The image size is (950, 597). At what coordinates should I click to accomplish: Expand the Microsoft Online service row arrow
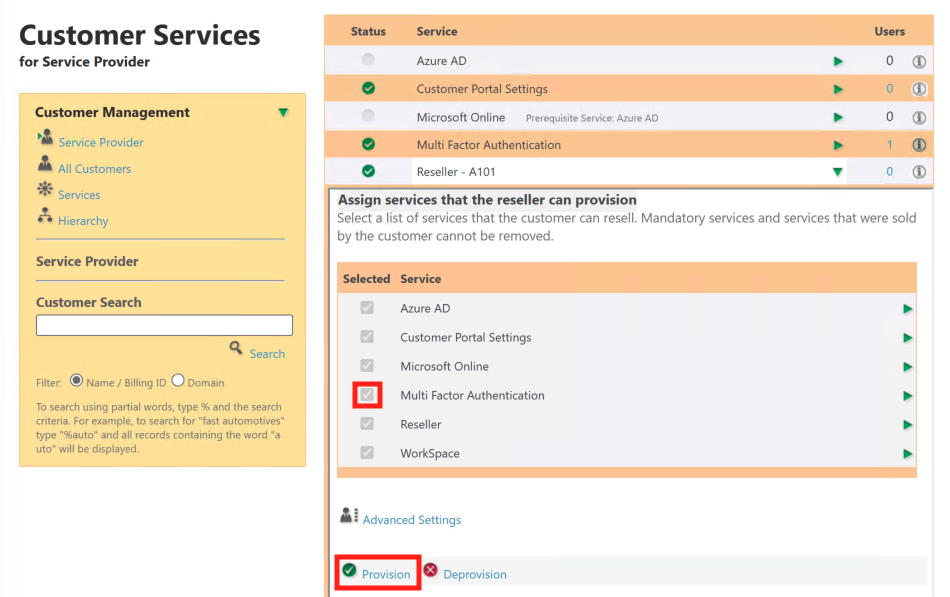[838, 118]
